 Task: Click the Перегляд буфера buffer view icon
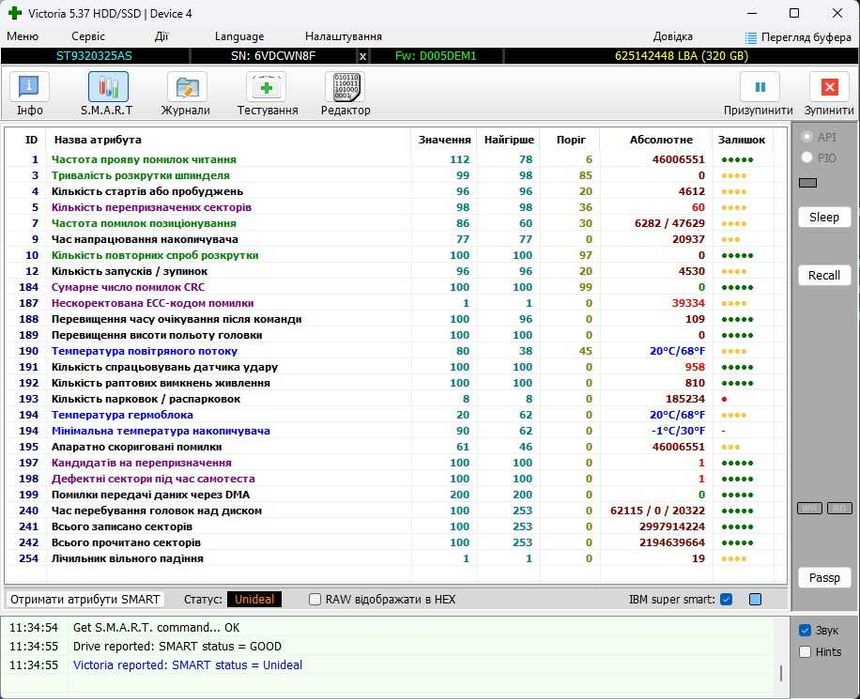tap(750, 37)
